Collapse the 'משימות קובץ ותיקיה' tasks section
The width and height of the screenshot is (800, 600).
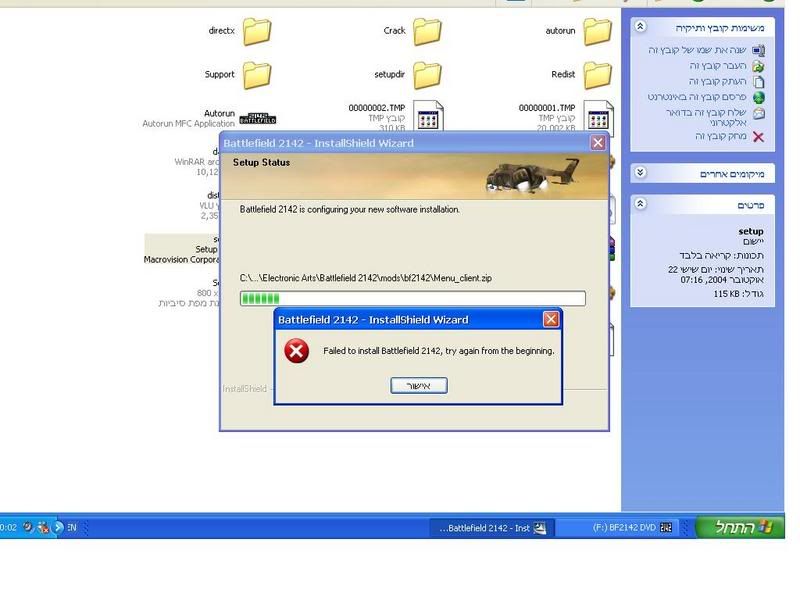pyautogui.click(x=640, y=27)
